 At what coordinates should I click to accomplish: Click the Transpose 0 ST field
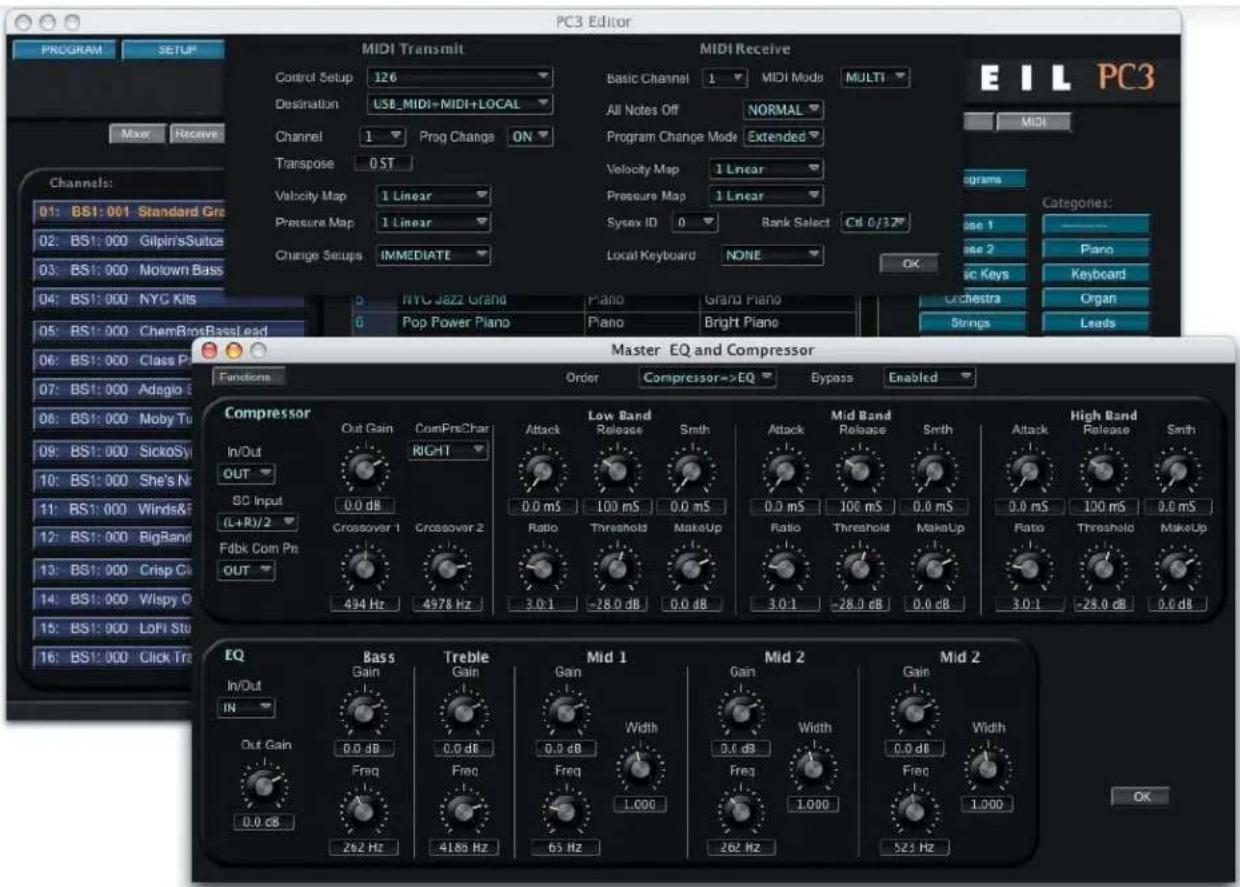[384, 163]
